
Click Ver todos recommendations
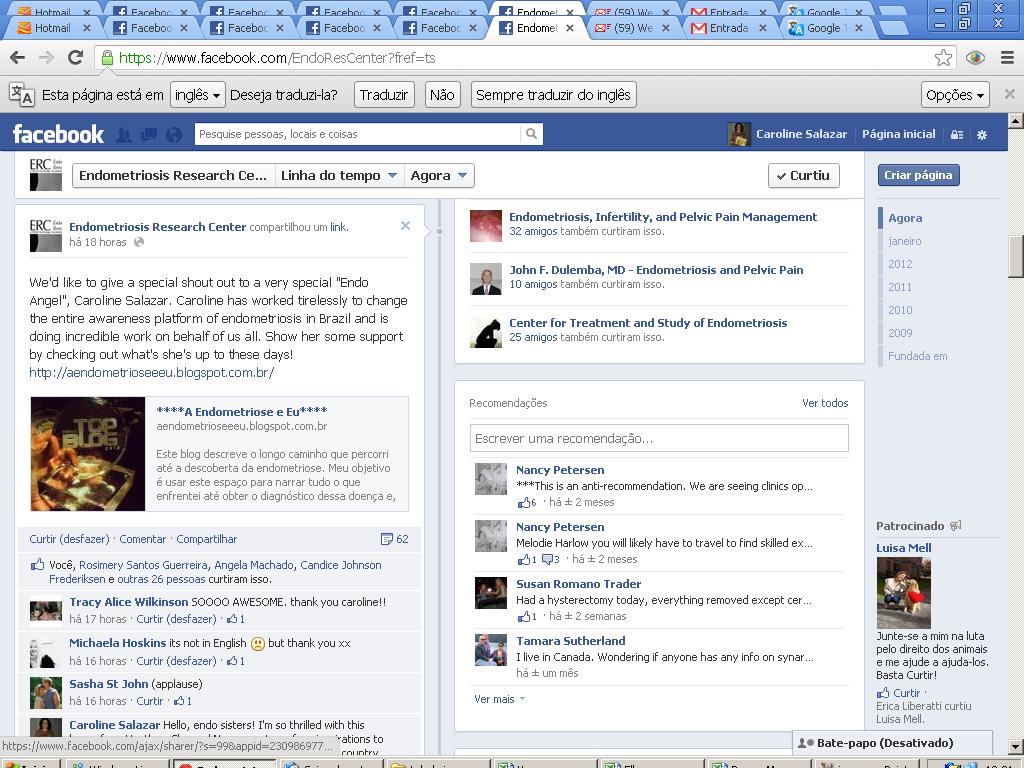[x=825, y=403]
